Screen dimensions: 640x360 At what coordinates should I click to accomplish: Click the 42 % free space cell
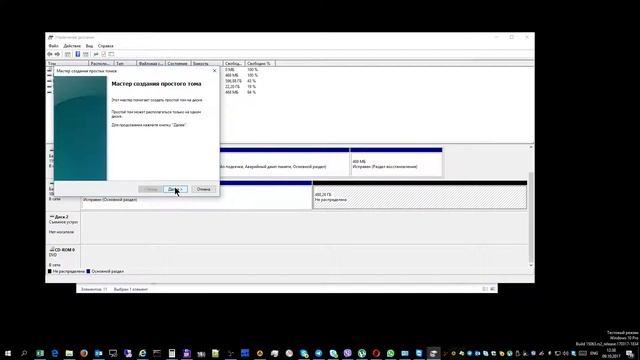pos(252,81)
